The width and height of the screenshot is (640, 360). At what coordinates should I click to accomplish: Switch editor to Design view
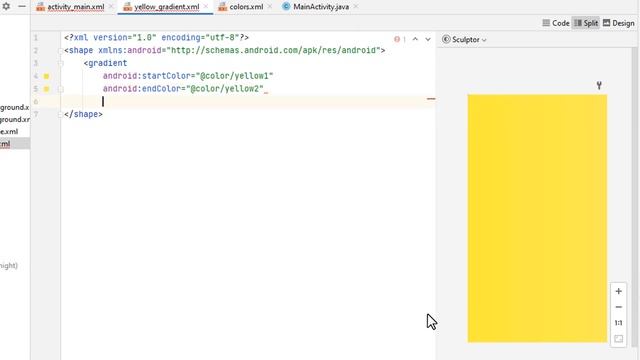tap(618, 23)
